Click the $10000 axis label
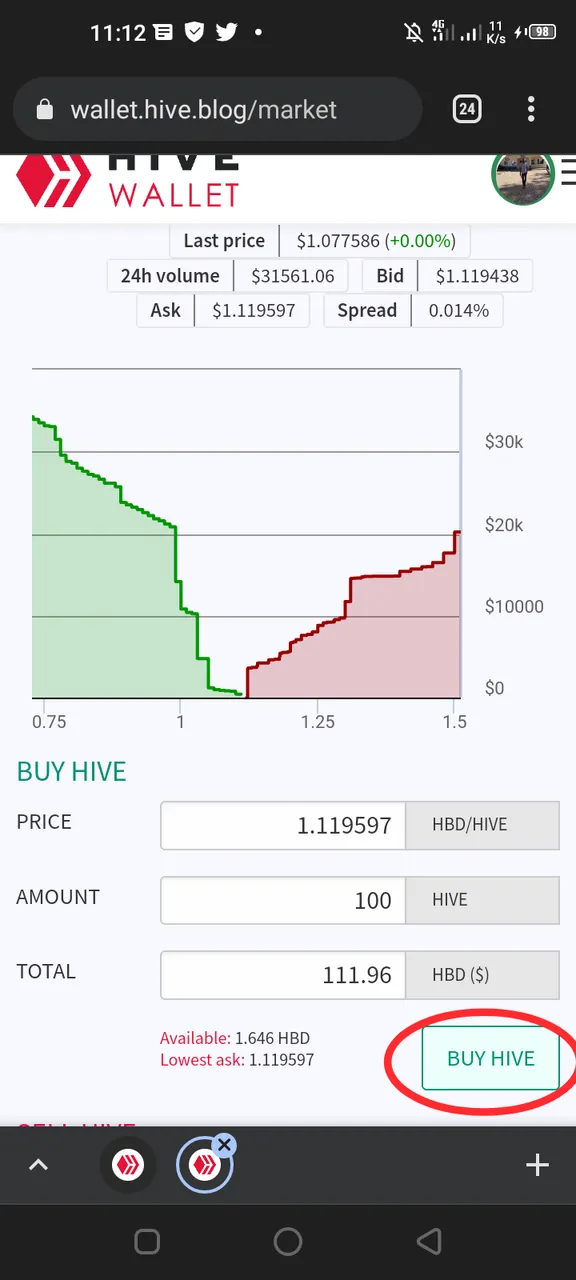576x1280 pixels. click(x=514, y=607)
